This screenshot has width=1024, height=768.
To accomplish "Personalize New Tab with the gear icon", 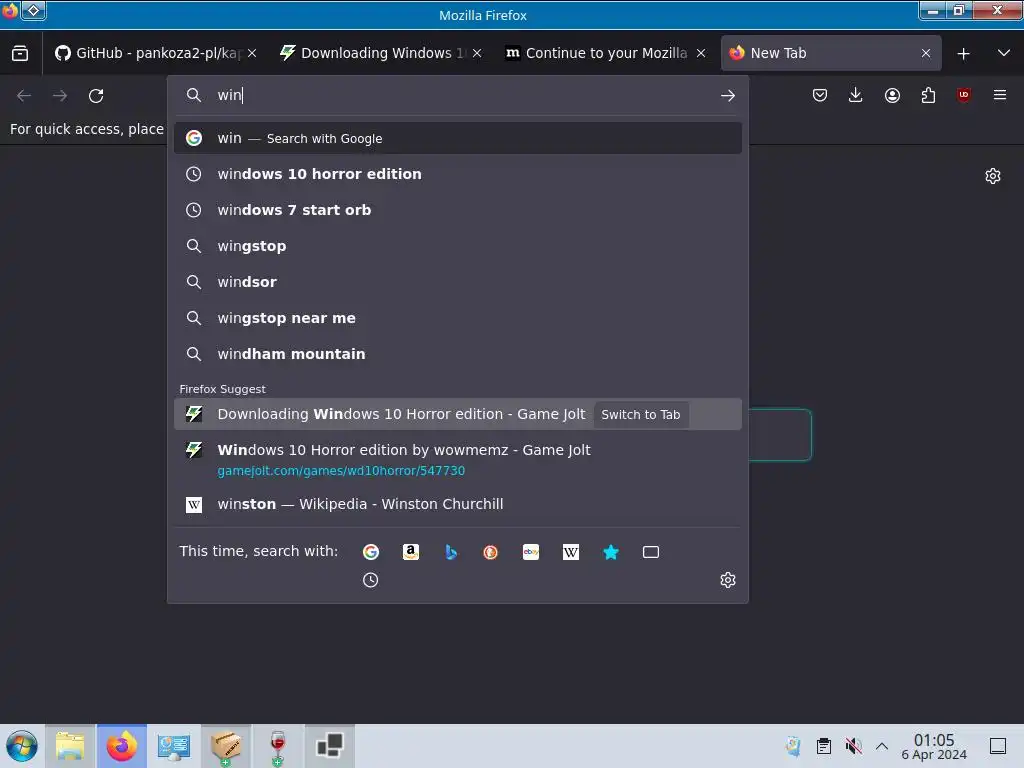I will tap(993, 176).
